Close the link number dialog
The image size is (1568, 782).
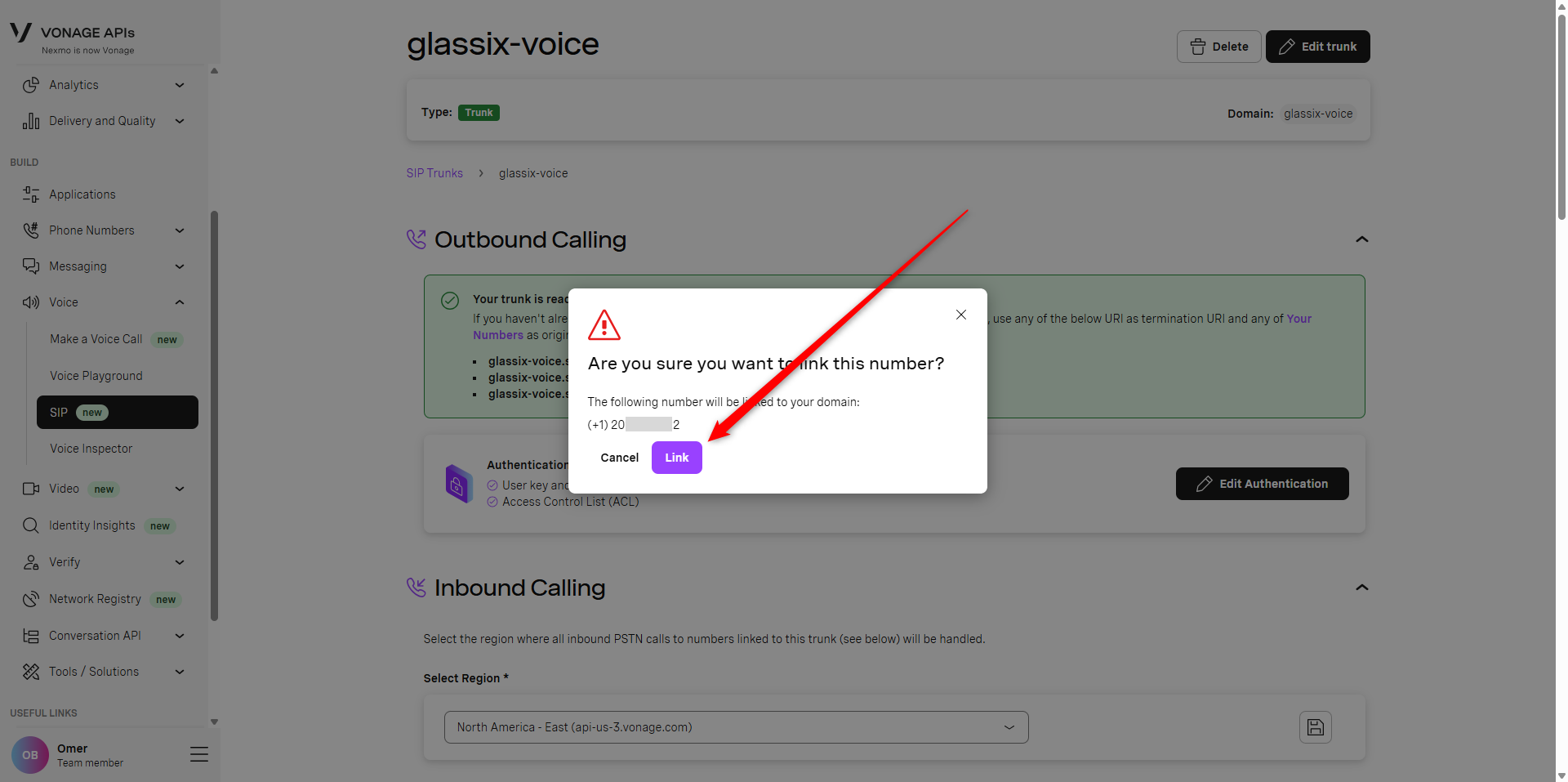click(961, 315)
